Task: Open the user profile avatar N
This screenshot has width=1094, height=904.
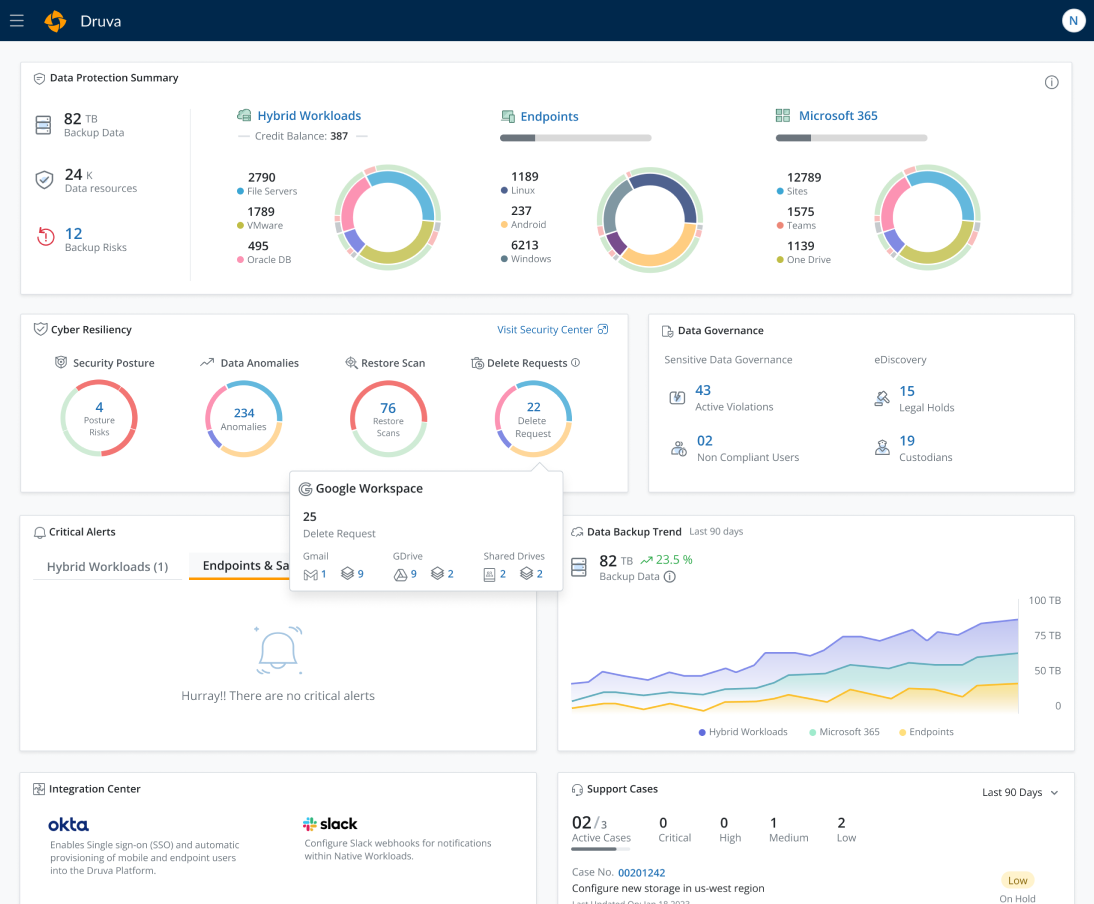Action: (1073, 20)
